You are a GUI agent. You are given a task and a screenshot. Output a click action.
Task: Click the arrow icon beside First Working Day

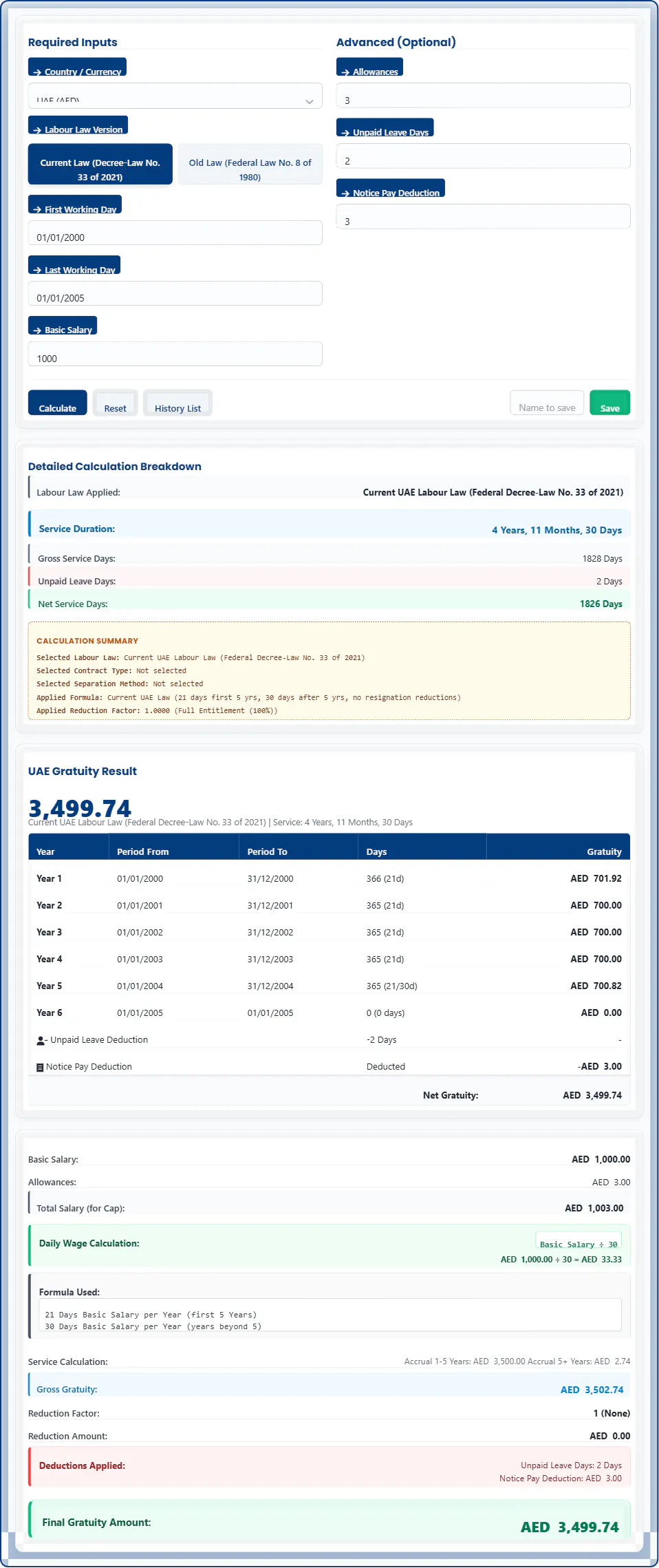click(x=37, y=210)
